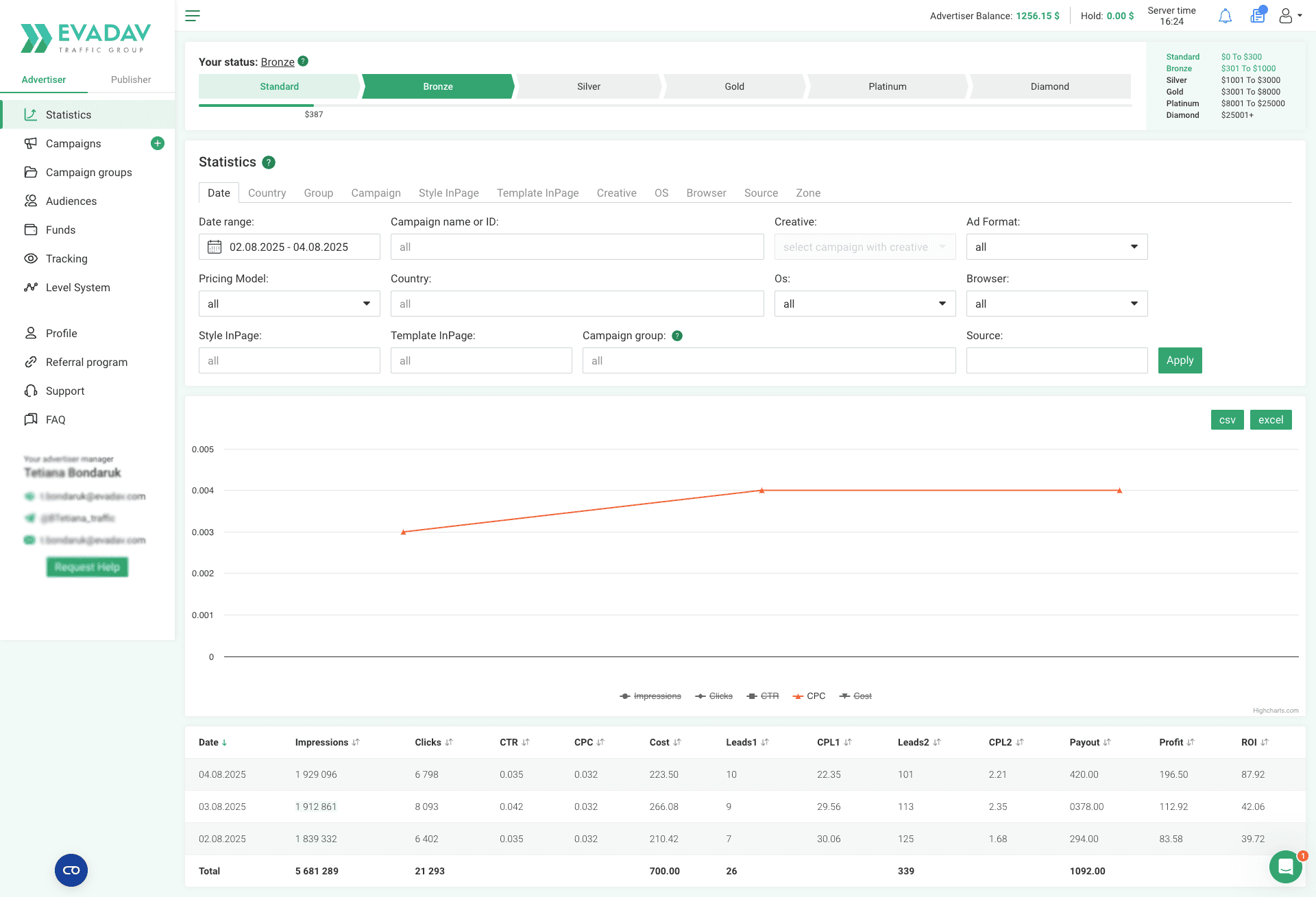Screen dimensions: 1316x897
Task: Sort table by Clicks column
Action: [x=434, y=742]
